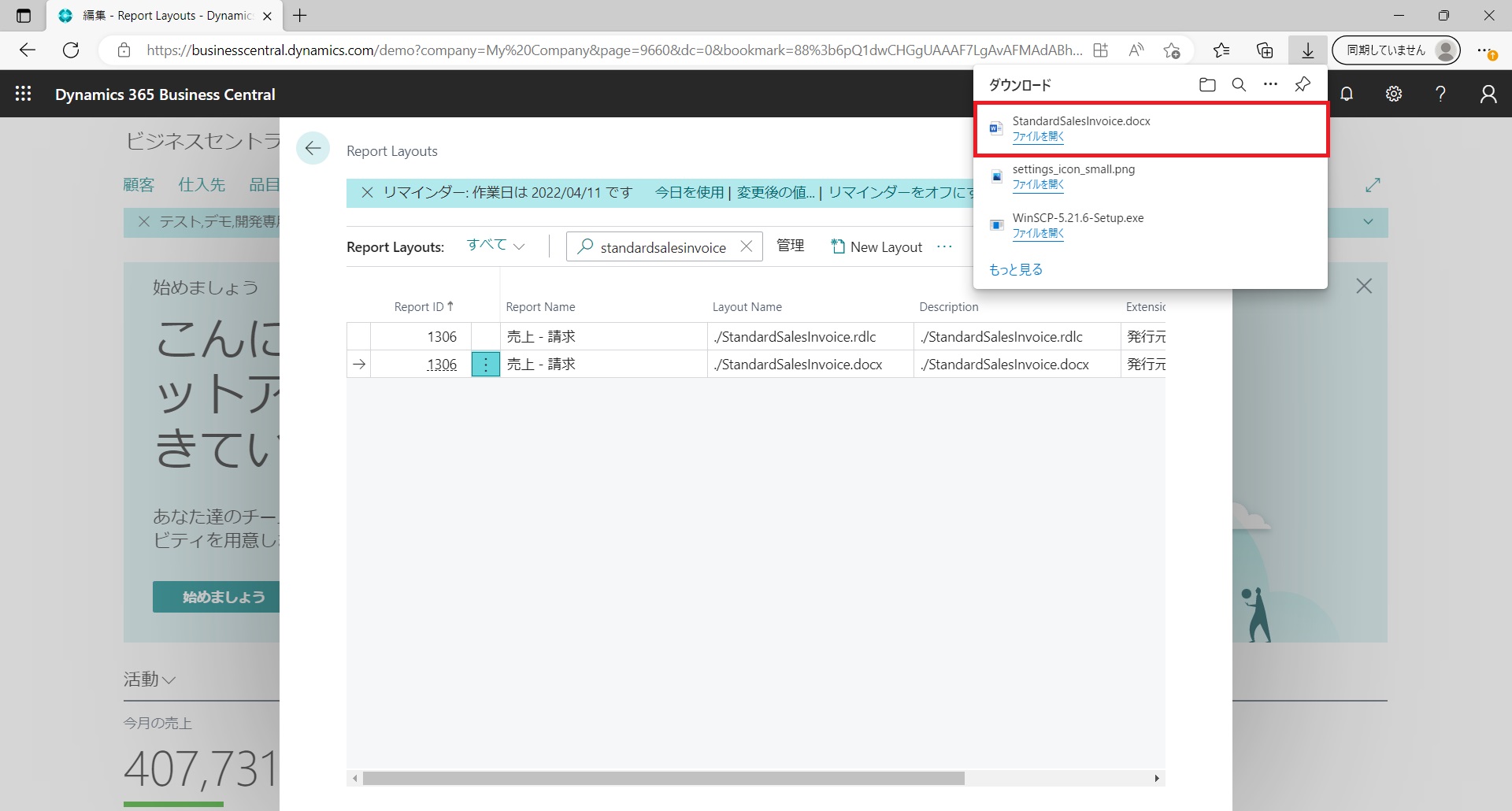1512x811 pixels.
Task: Clear the standardsalesinvoice search text
Action: pyautogui.click(x=747, y=246)
